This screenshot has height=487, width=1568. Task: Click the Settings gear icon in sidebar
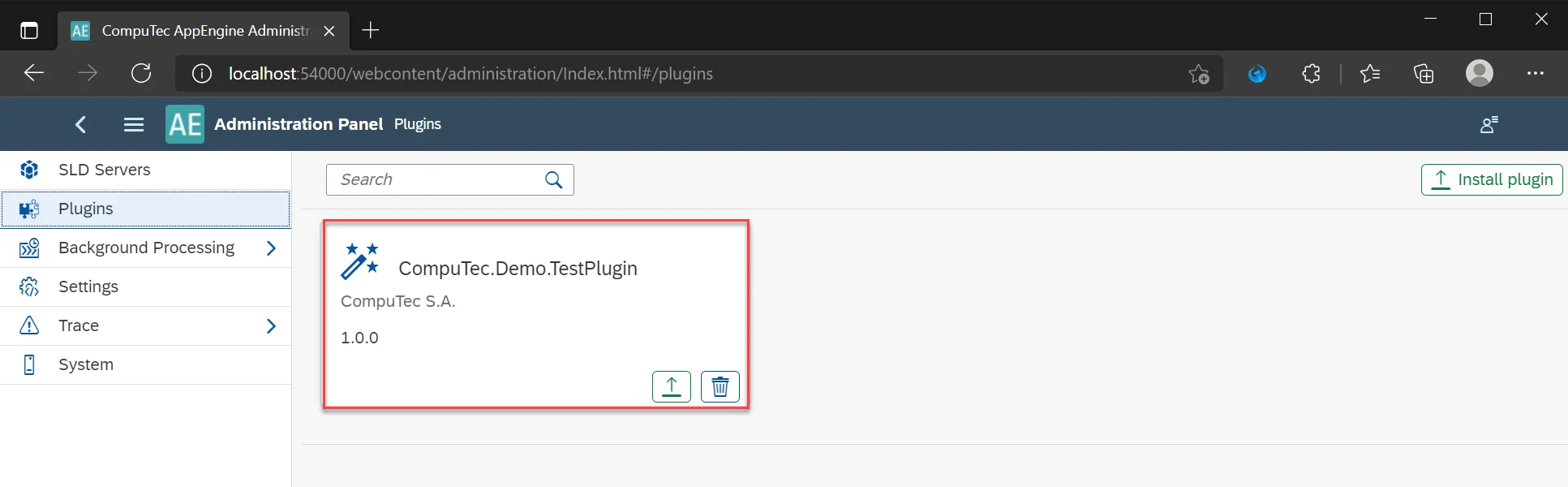tap(29, 287)
